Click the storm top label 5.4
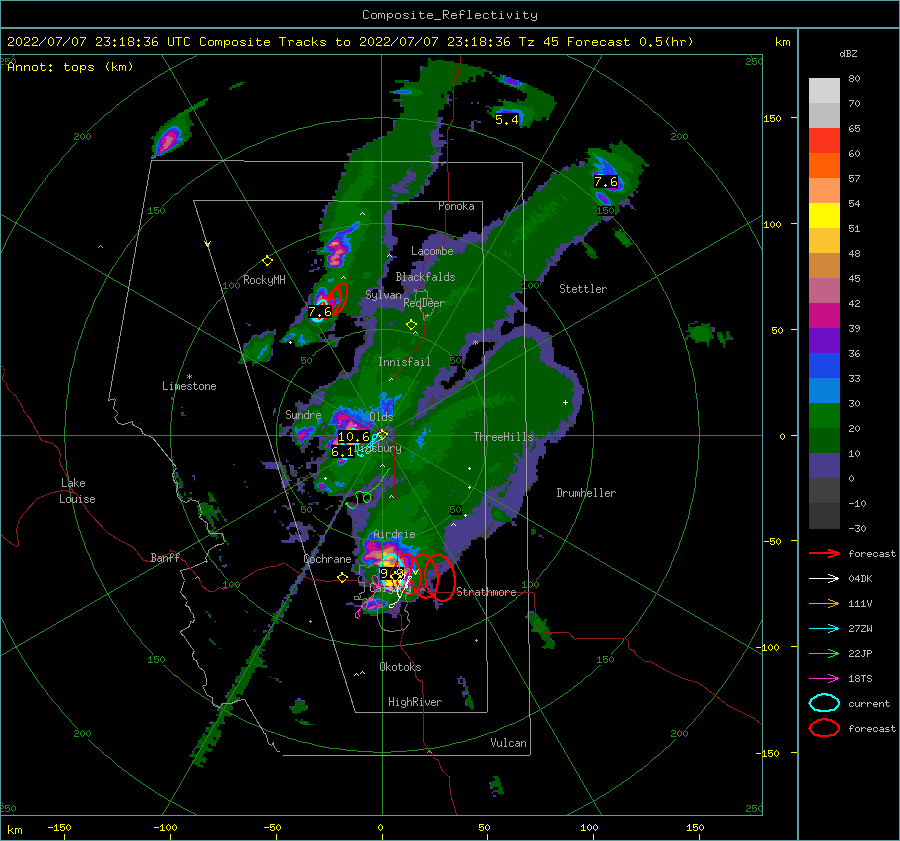This screenshot has height=841, width=900. [x=507, y=120]
